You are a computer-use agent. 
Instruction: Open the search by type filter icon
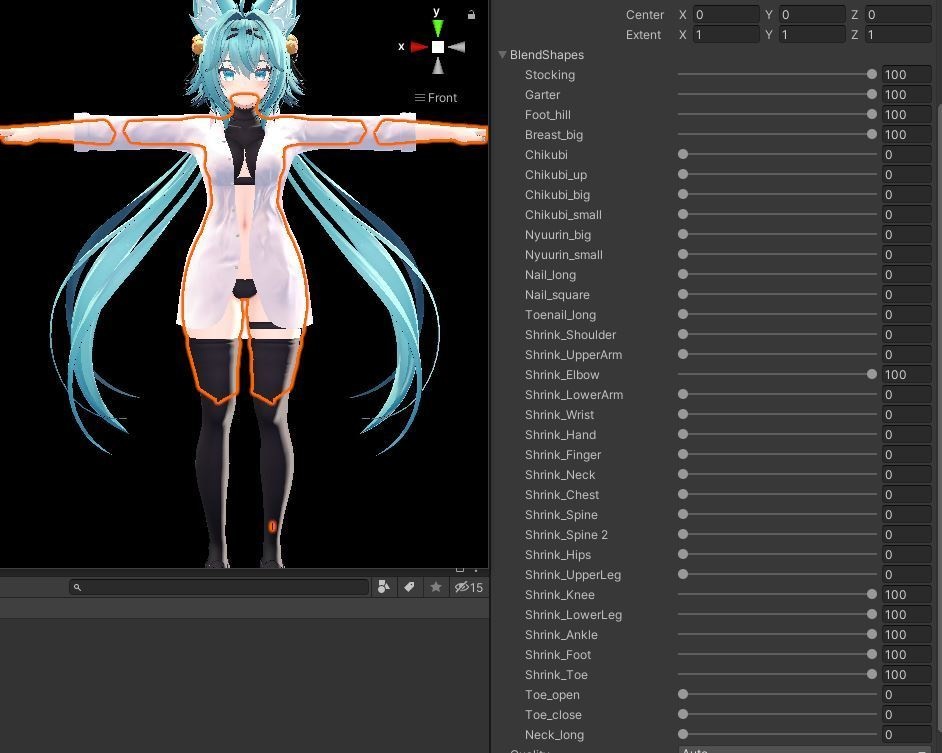pos(383,587)
